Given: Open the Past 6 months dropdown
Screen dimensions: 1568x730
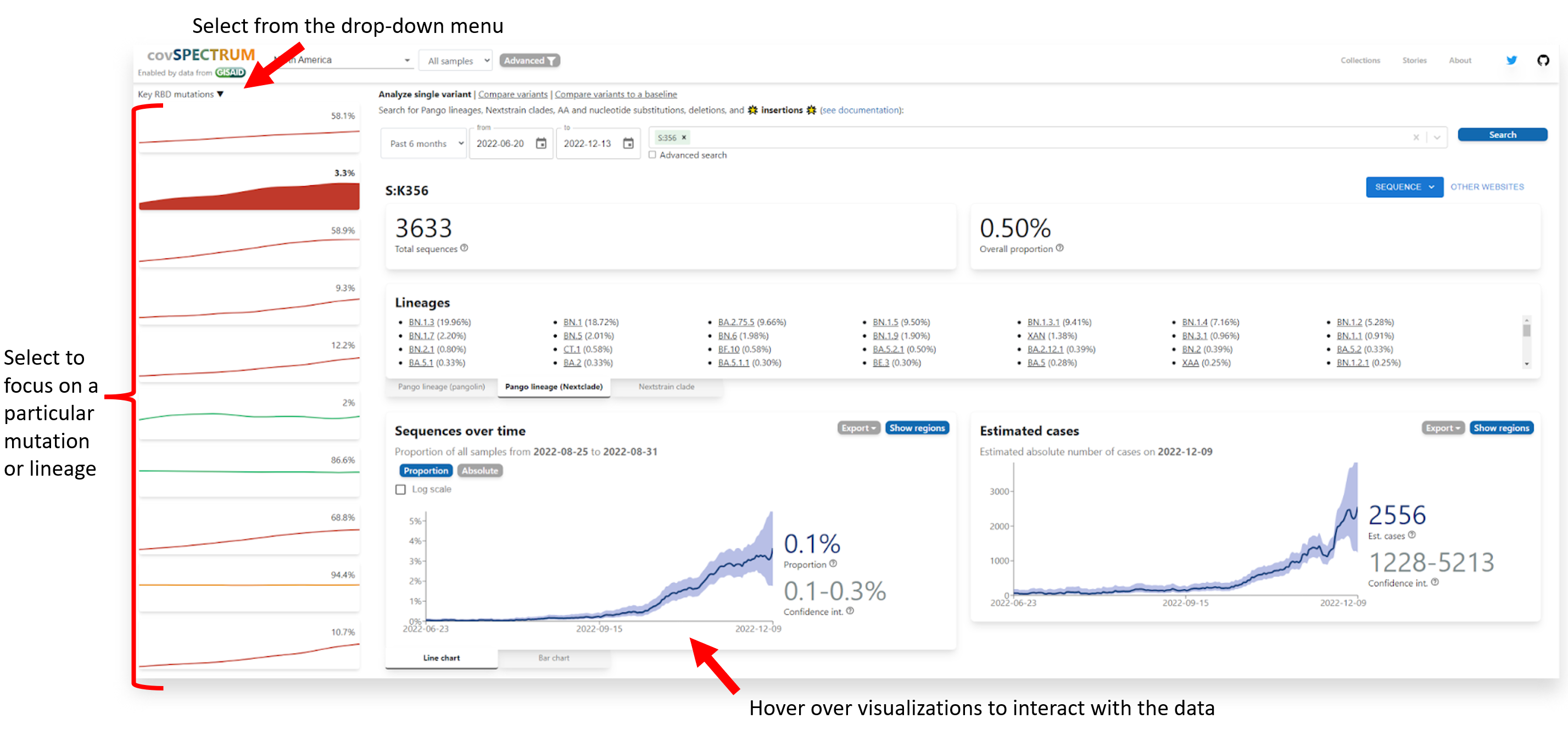Looking at the screenshot, I should click(424, 144).
